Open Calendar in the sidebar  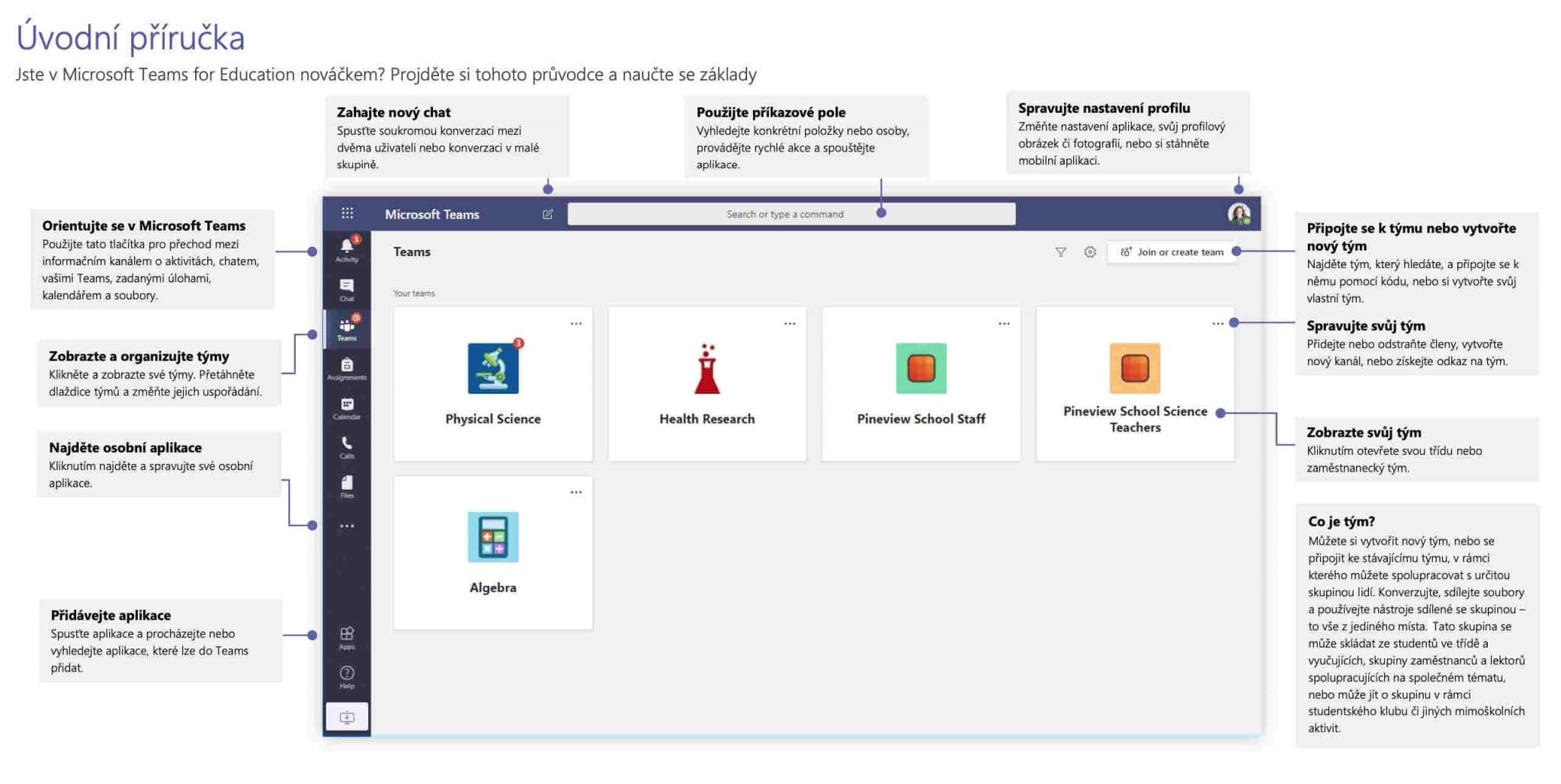pyautogui.click(x=347, y=408)
